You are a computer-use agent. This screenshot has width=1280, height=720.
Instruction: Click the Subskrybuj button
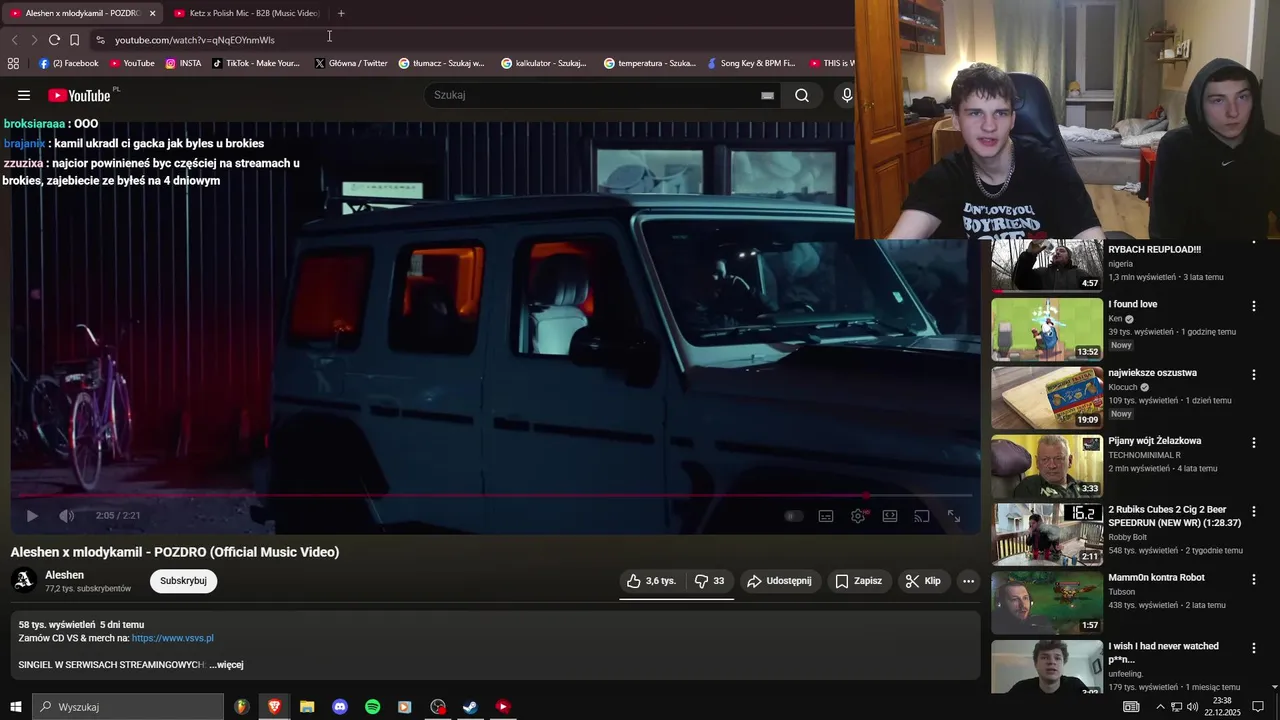click(x=183, y=581)
